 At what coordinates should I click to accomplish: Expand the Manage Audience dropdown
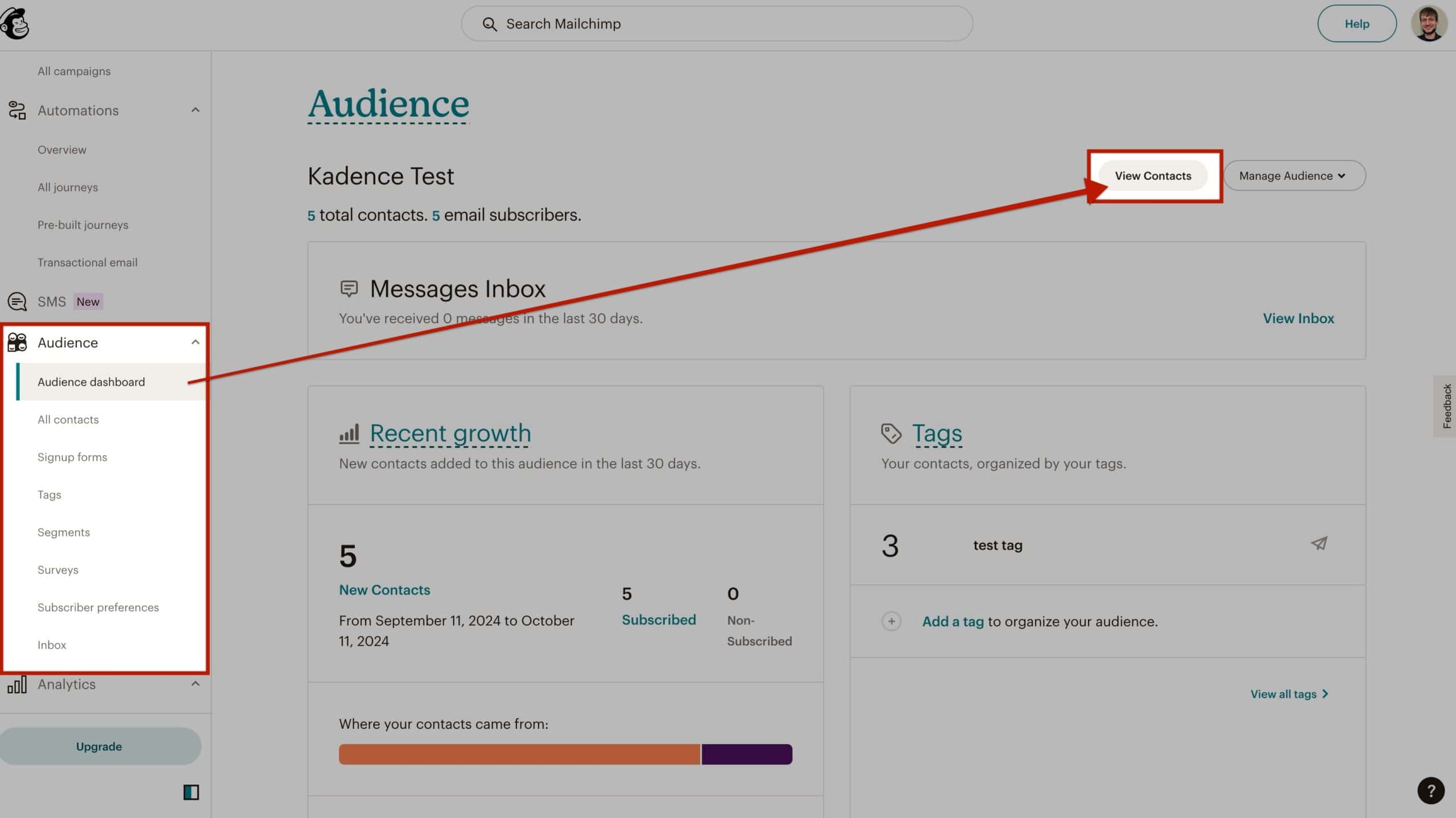(x=1293, y=175)
